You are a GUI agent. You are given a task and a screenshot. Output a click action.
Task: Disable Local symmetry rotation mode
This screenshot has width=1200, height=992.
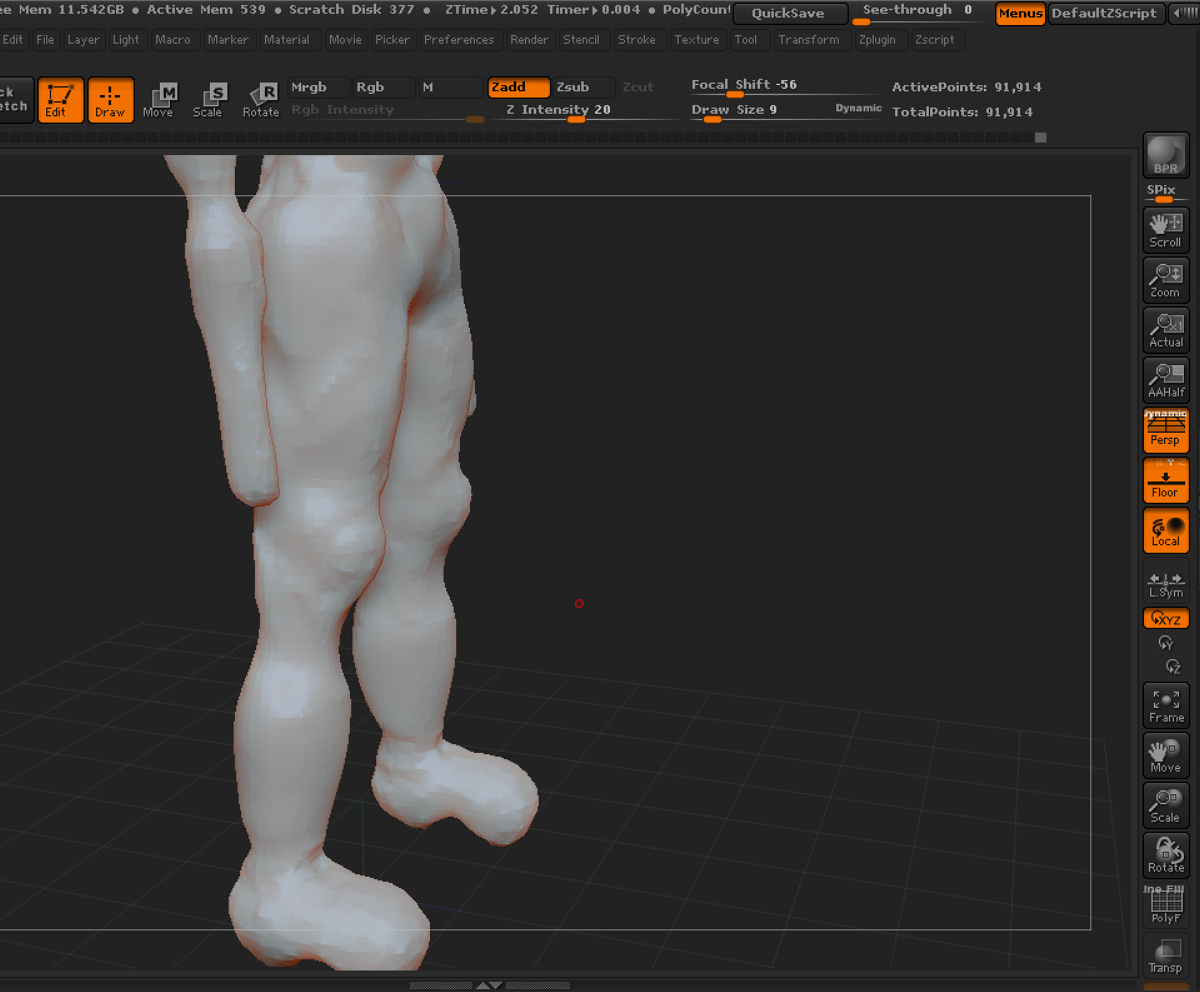coord(1165,530)
